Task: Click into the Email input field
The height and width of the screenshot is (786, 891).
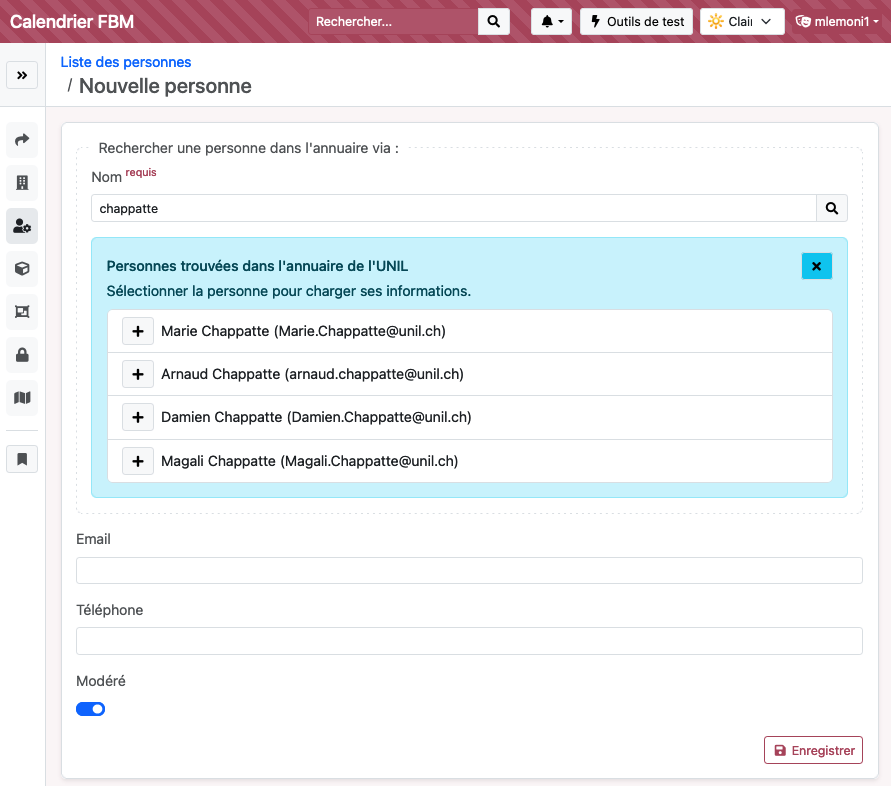Action: (x=469, y=570)
